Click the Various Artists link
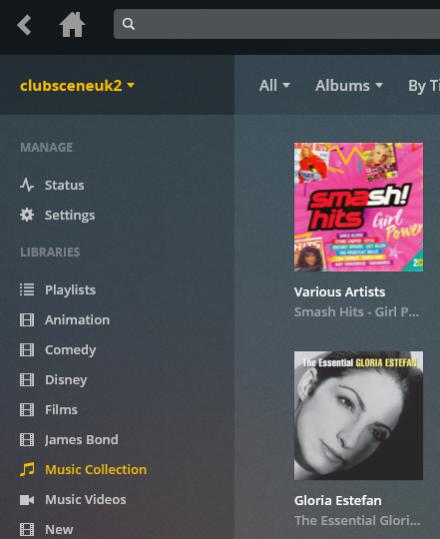The image size is (440, 539). [x=340, y=292]
